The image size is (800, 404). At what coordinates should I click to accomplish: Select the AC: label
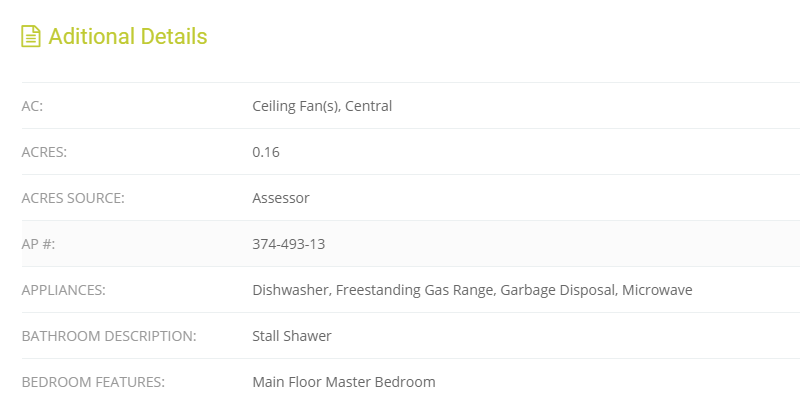(32, 106)
